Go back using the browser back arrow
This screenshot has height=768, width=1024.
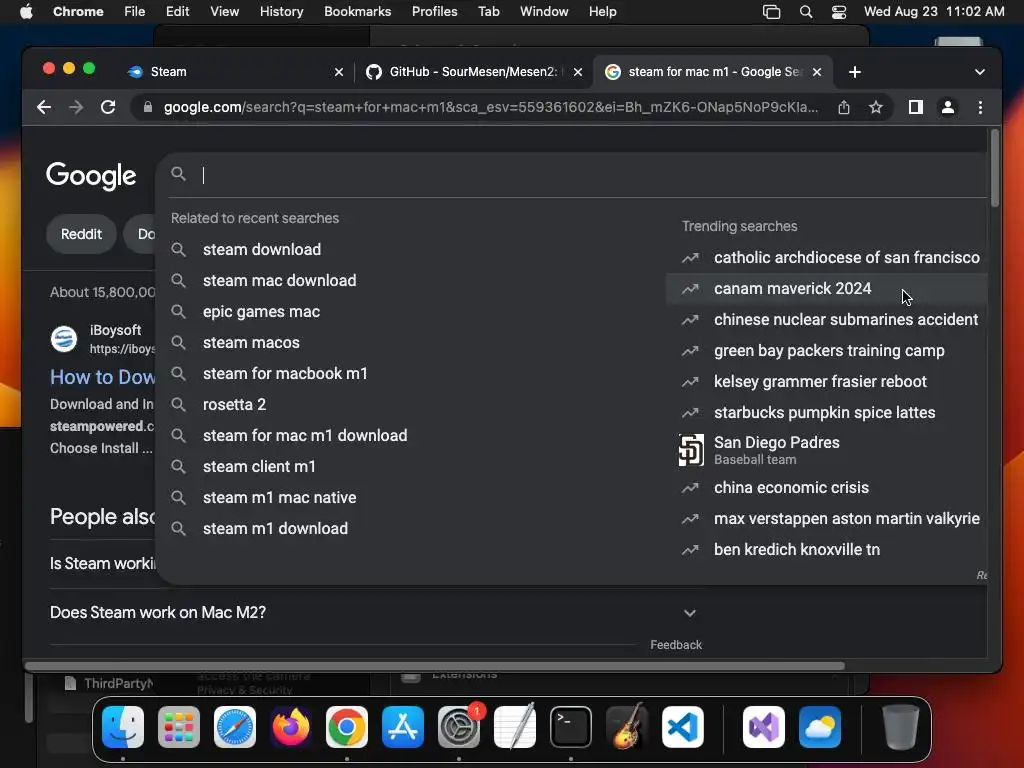pos(44,107)
